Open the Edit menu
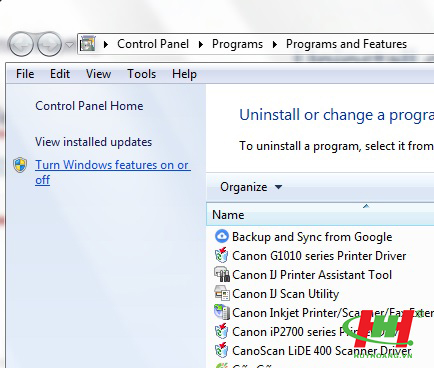This screenshot has height=368, width=434. (x=60, y=74)
